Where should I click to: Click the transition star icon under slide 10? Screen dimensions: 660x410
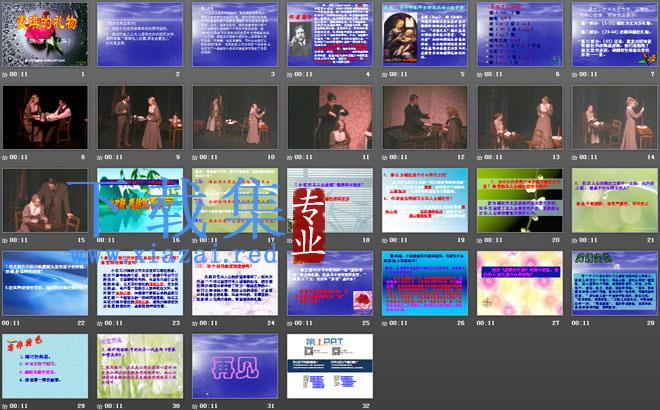tap(195, 157)
